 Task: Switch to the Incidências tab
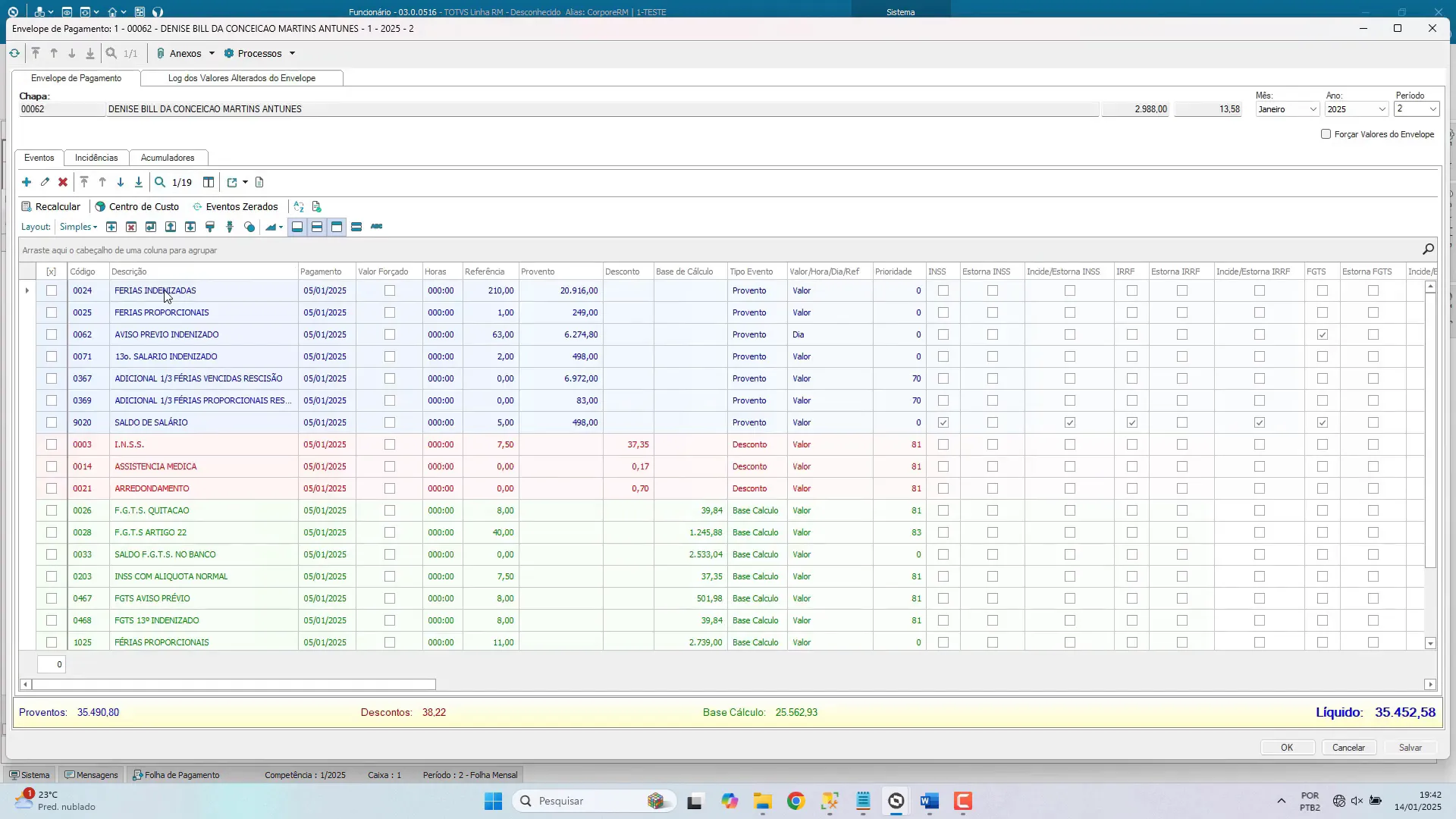coord(96,158)
